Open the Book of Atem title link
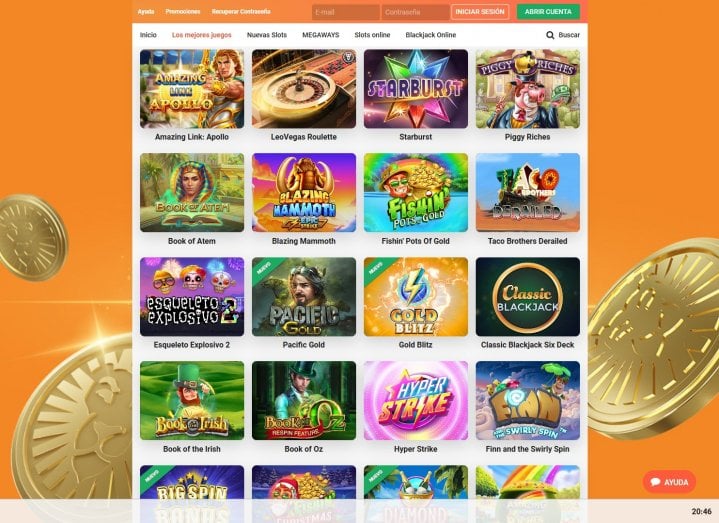Image resolution: width=719 pixels, height=523 pixels. (x=192, y=241)
